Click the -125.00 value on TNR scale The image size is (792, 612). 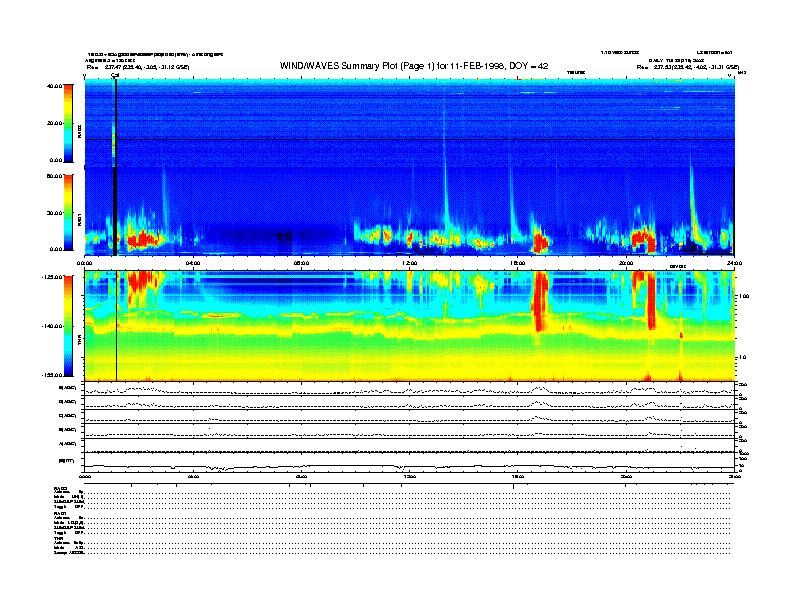pyautogui.click(x=53, y=277)
